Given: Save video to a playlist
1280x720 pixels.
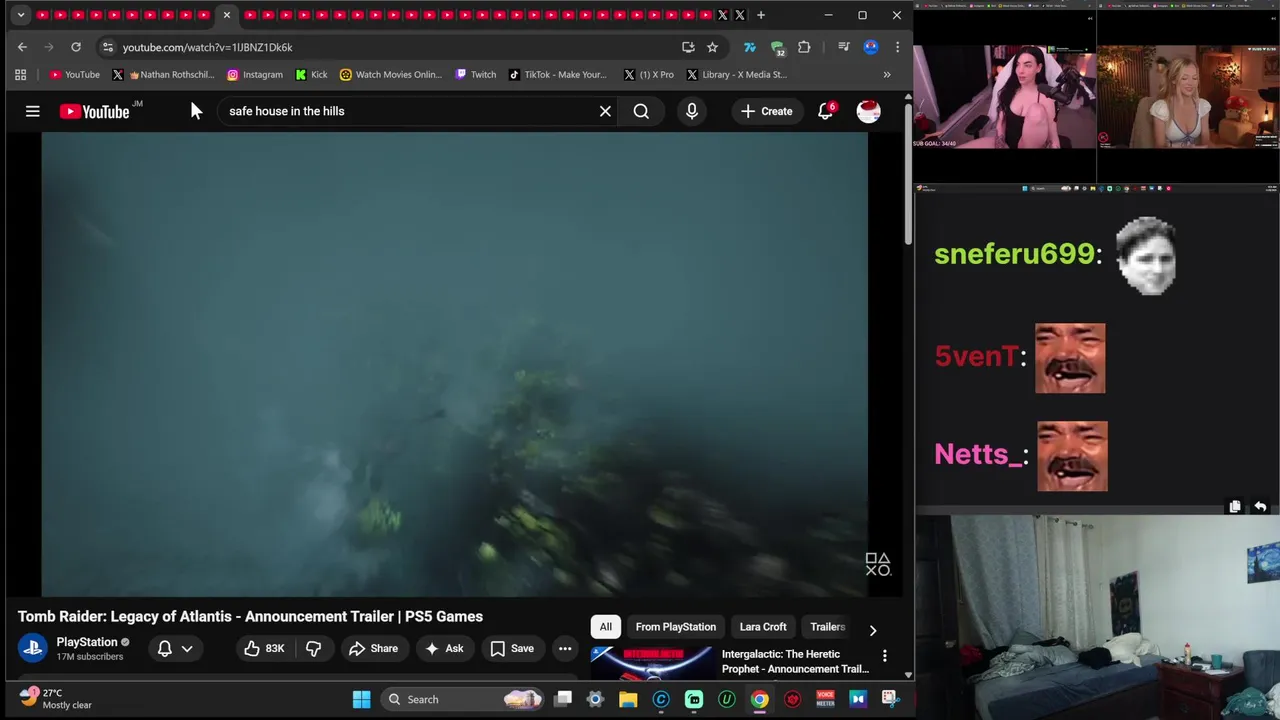Looking at the screenshot, I should [512, 648].
